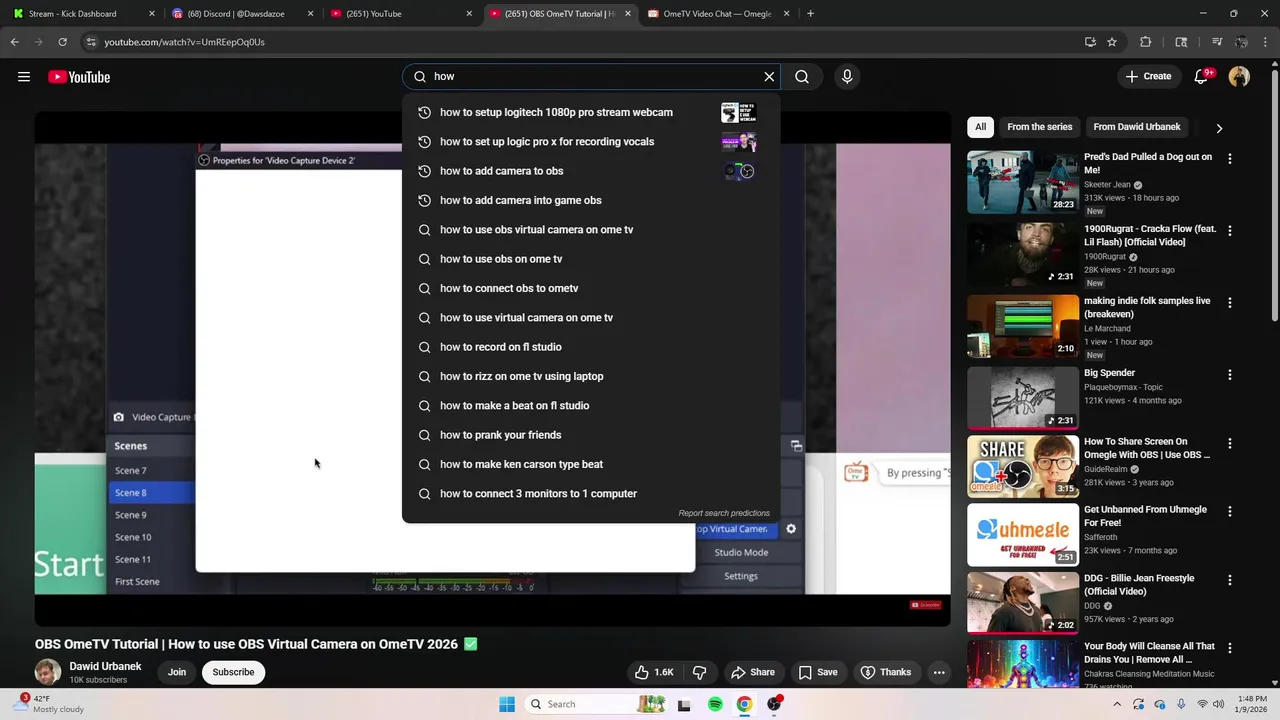Open 'DDG - Billie Jean Freestyle' video title
Image resolution: width=1280 pixels, height=720 pixels.
(x=1139, y=585)
